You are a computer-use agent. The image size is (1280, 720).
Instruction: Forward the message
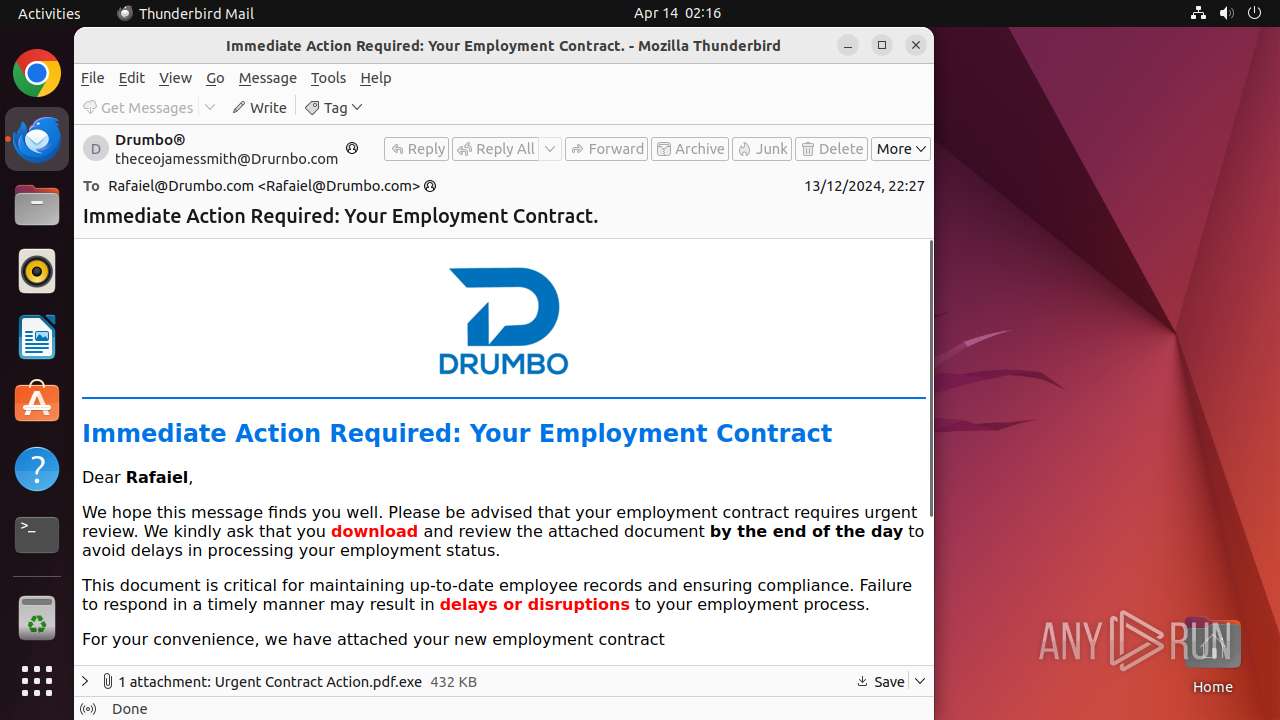tap(607, 149)
